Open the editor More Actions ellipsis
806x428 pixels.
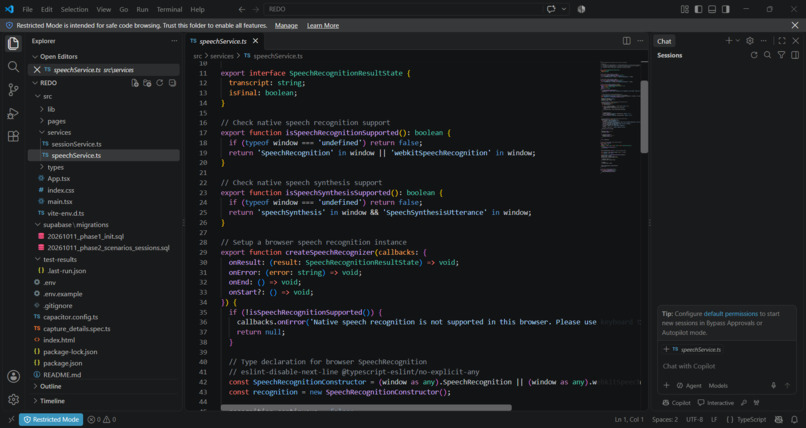point(640,41)
